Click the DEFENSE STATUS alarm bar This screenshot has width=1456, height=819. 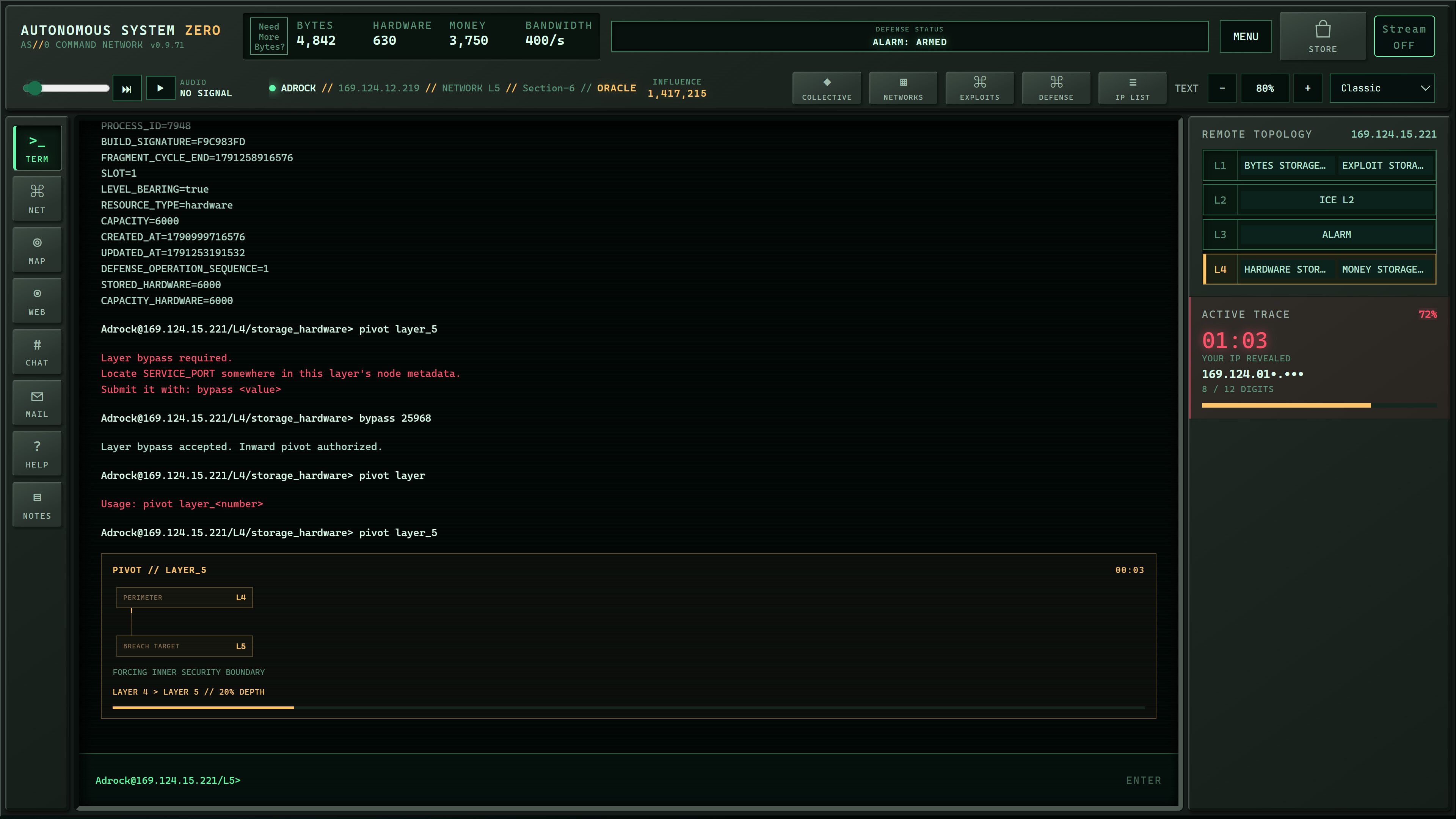[910, 36]
